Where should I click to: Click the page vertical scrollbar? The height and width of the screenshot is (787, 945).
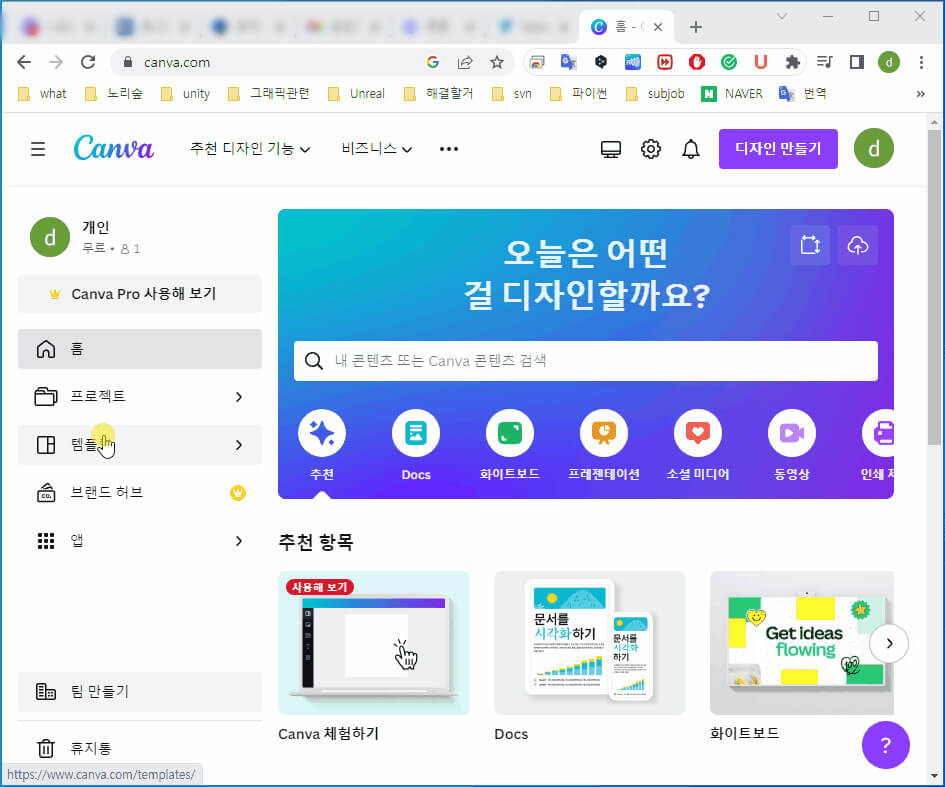pyautogui.click(x=934, y=287)
